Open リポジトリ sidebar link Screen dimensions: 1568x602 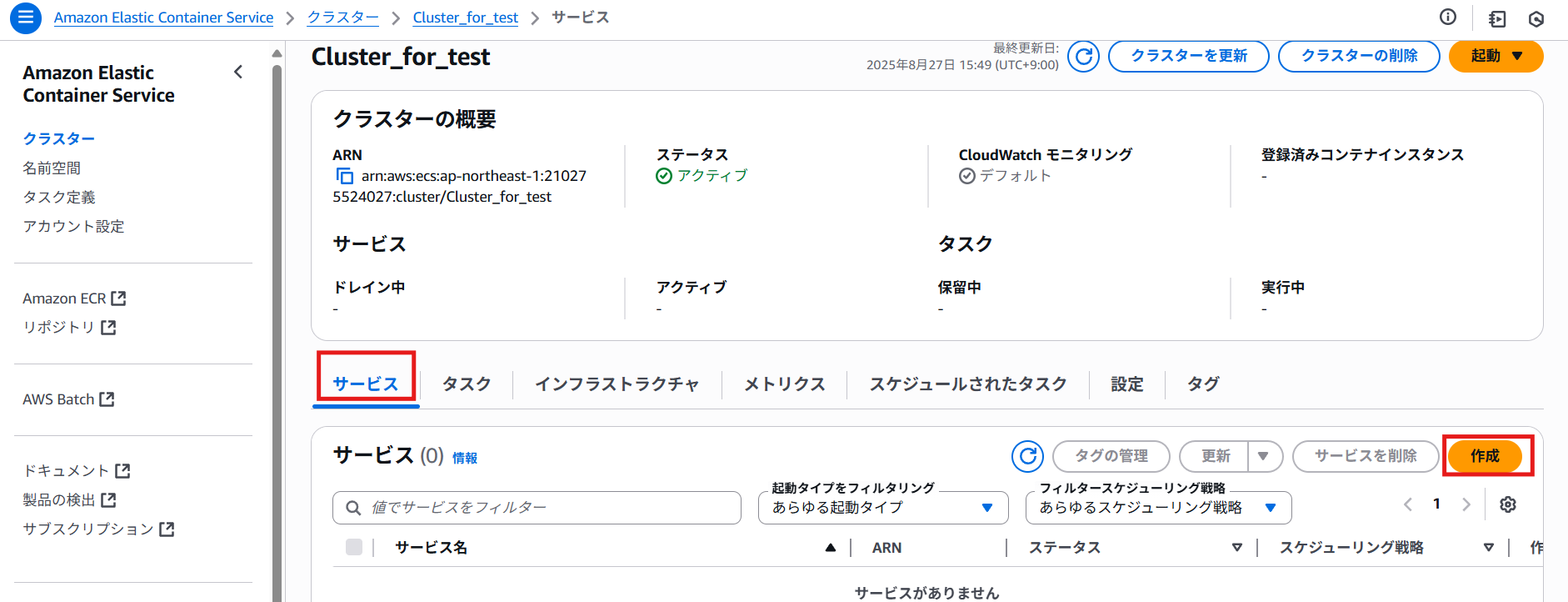click(x=69, y=328)
